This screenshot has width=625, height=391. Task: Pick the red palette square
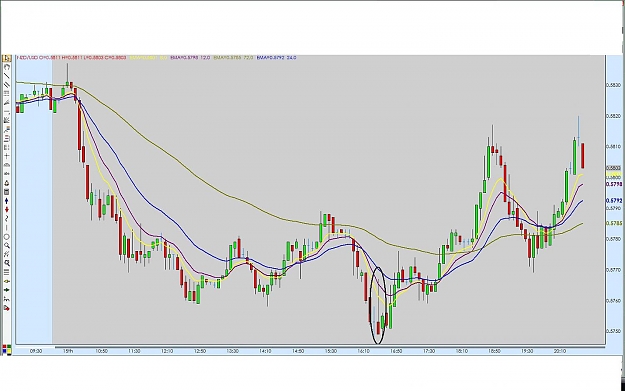coord(4,346)
